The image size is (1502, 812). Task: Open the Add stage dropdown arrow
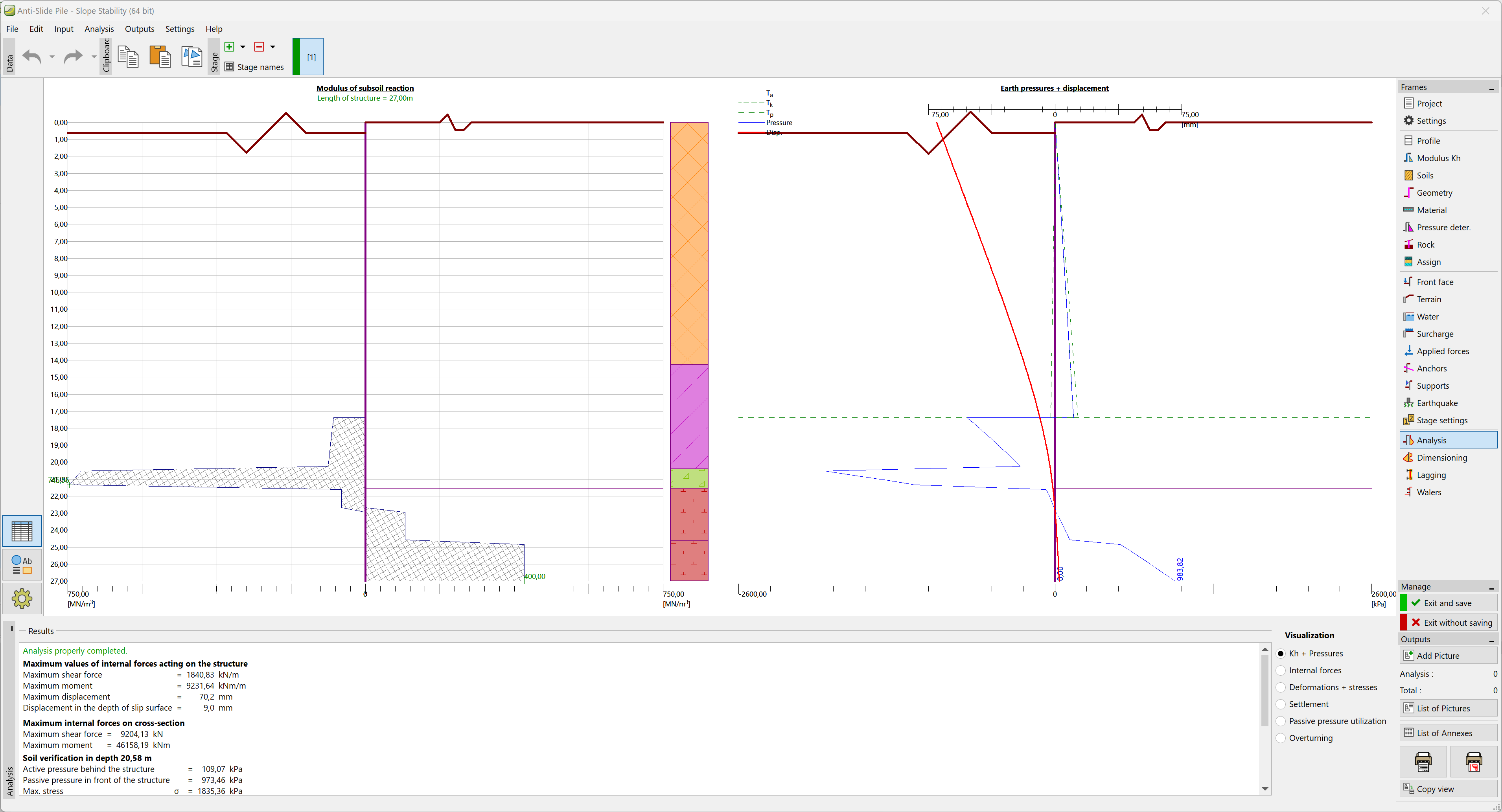[x=243, y=47]
